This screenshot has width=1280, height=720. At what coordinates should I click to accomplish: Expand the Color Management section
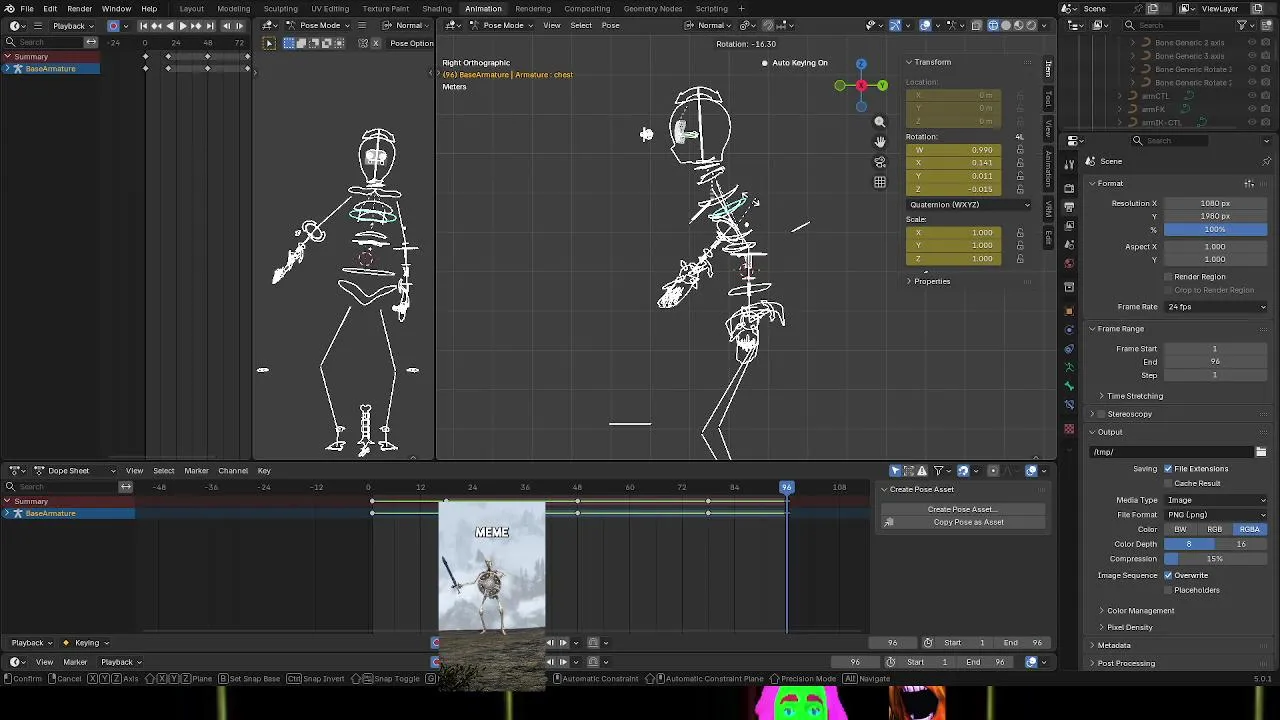(x=1140, y=611)
